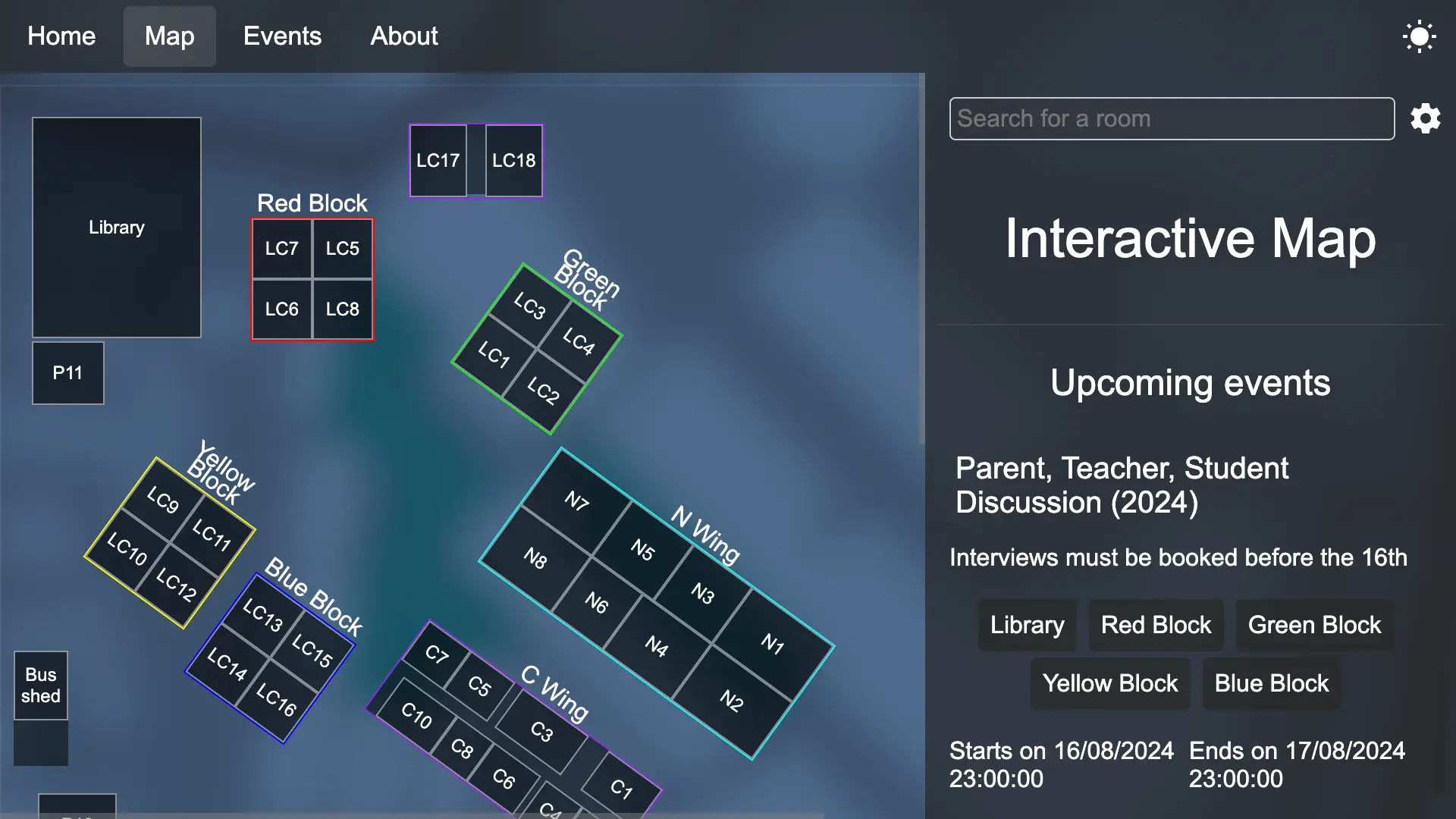The image size is (1456, 819).
Task: Select the Bus shed on map
Action: coord(41,686)
